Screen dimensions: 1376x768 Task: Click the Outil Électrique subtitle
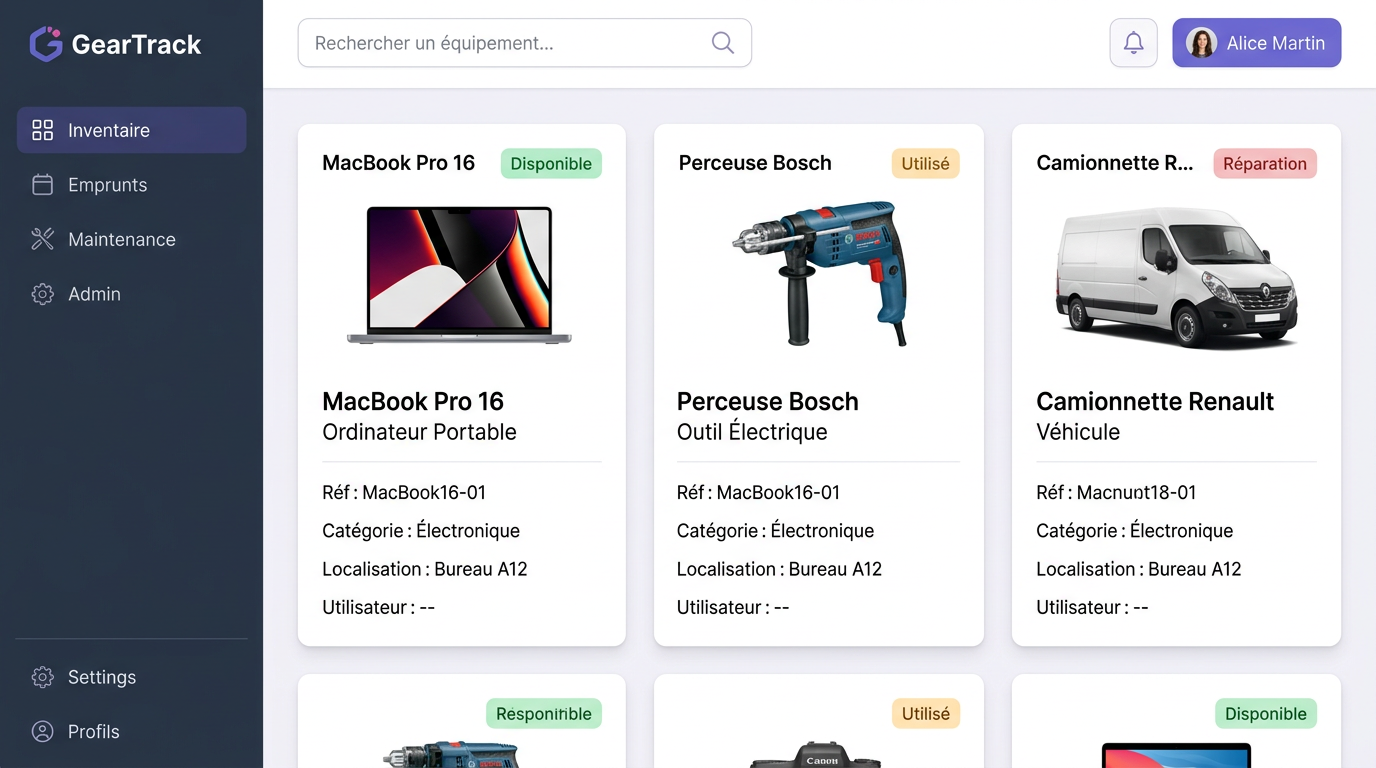click(x=752, y=432)
